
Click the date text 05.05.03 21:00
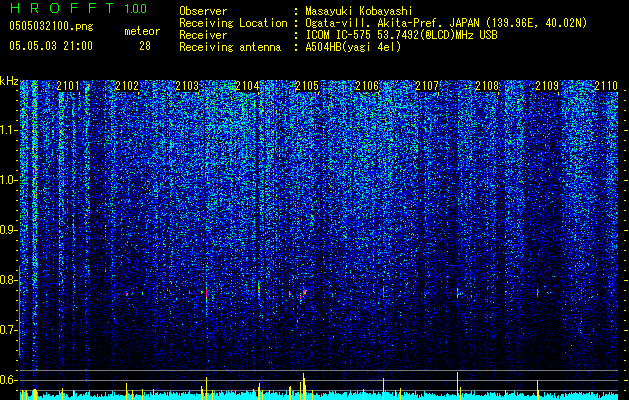51,46
